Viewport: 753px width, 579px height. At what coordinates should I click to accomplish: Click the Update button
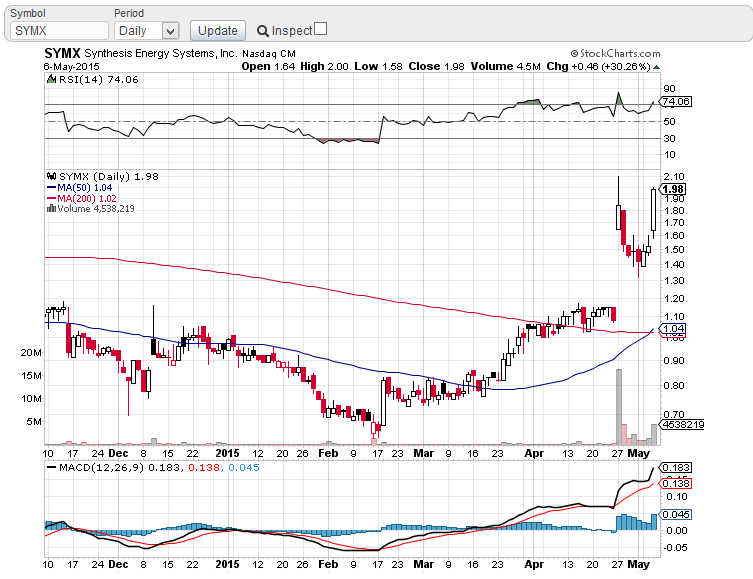[218, 31]
